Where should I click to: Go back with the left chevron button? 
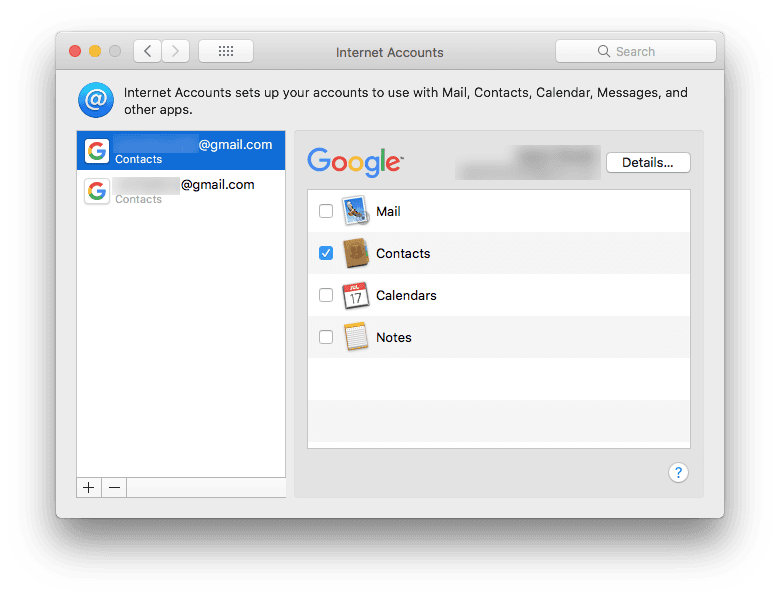click(x=147, y=51)
